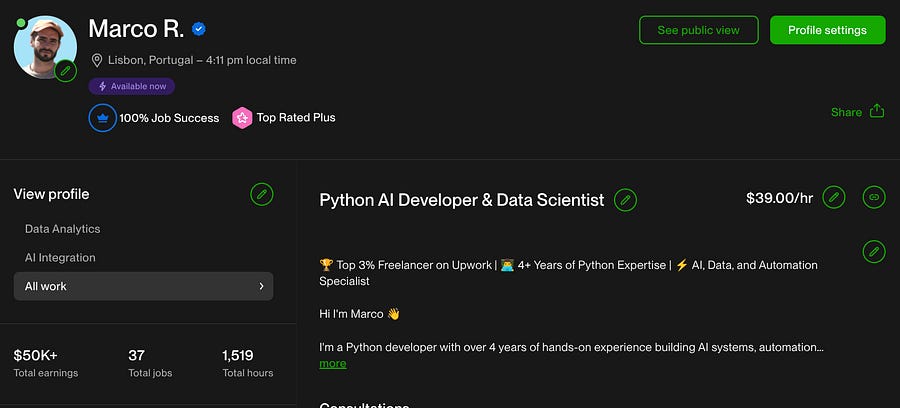Click the Top Rated Plus pink badge

tap(242, 118)
